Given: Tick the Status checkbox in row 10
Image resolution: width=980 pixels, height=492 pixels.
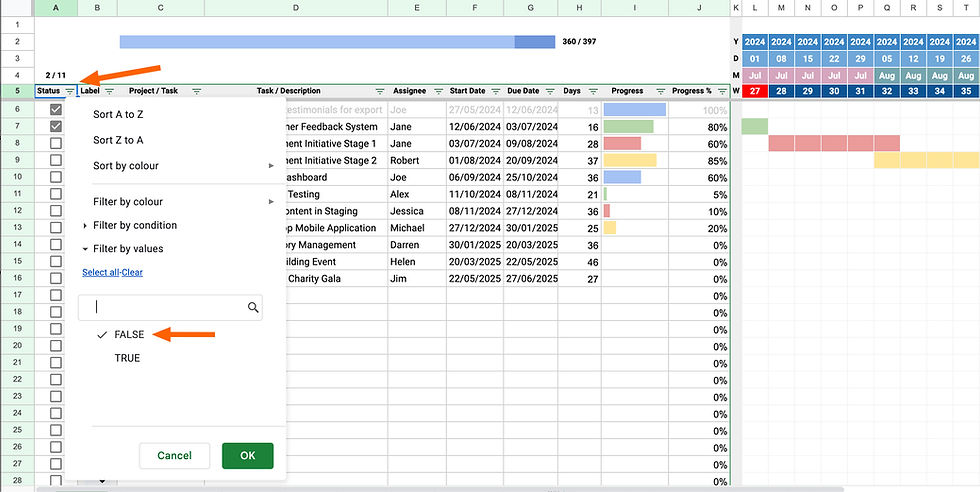Looking at the screenshot, I should [x=56, y=177].
